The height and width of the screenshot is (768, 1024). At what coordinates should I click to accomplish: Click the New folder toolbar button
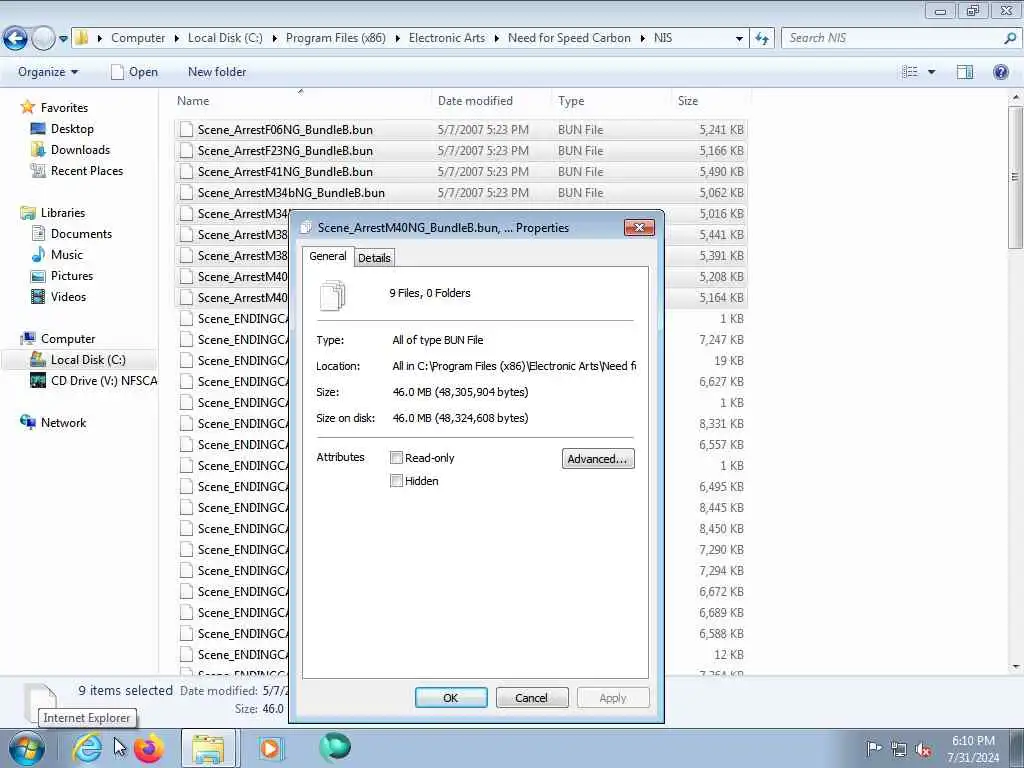click(x=217, y=72)
